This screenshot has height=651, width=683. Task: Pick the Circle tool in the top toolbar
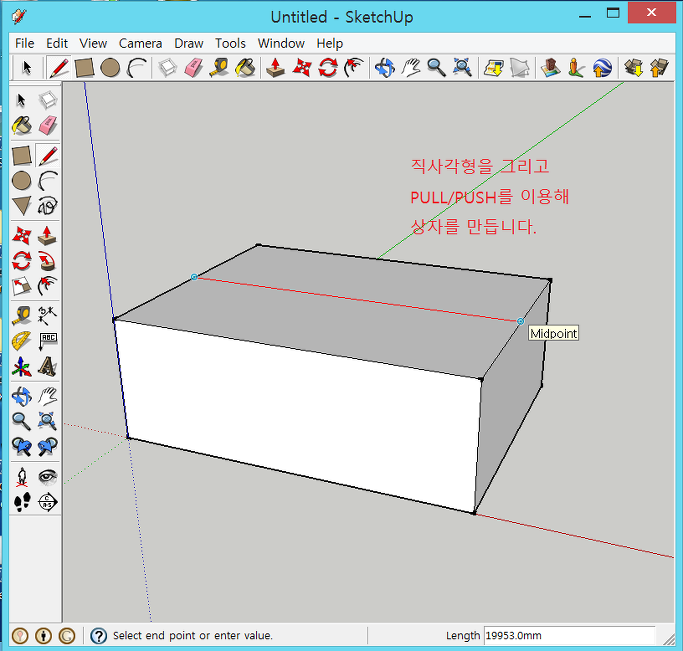click(110, 68)
